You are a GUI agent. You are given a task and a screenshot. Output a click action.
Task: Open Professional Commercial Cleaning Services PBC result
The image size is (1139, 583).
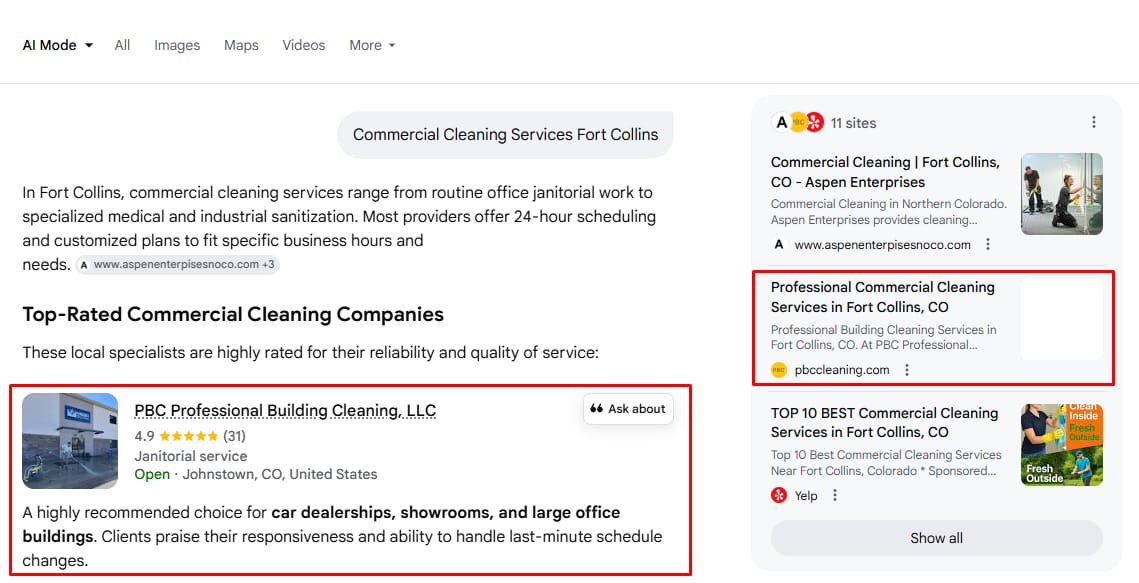coord(883,297)
